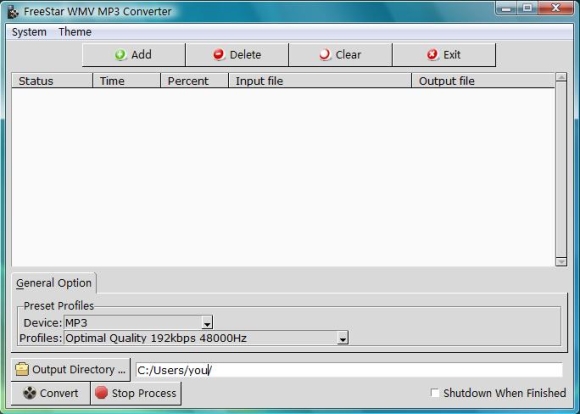Expand the Device dropdown showing MP3
This screenshot has height=414, width=580.
click(x=207, y=323)
